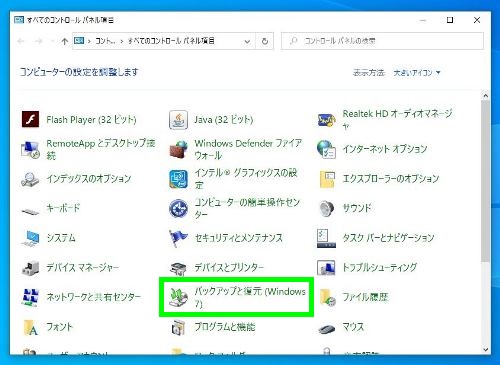Open the インデックスのオプション icon
The width and height of the screenshot is (500, 365).
pyautogui.click(x=30, y=179)
